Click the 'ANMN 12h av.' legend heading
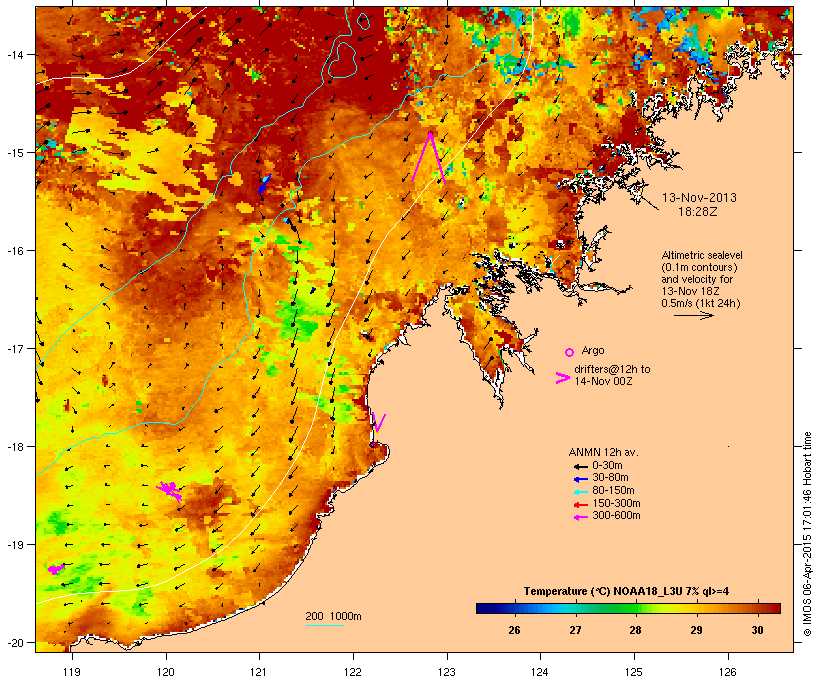 pos(603,452)
